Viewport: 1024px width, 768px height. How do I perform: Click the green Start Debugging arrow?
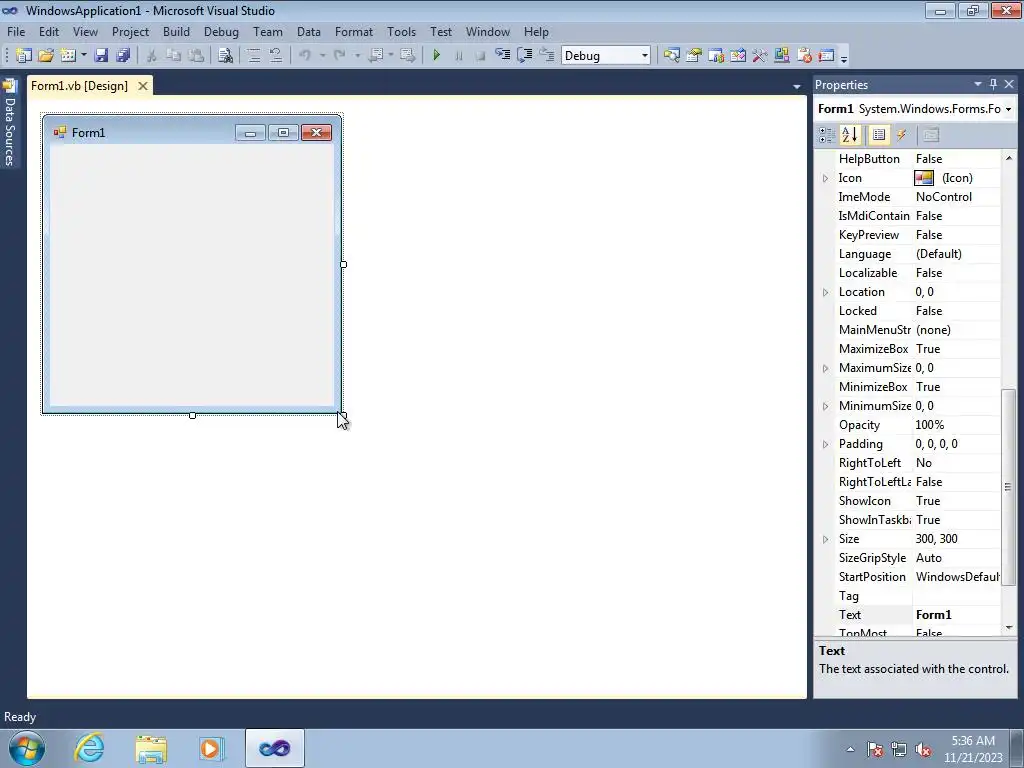(437, 56)
